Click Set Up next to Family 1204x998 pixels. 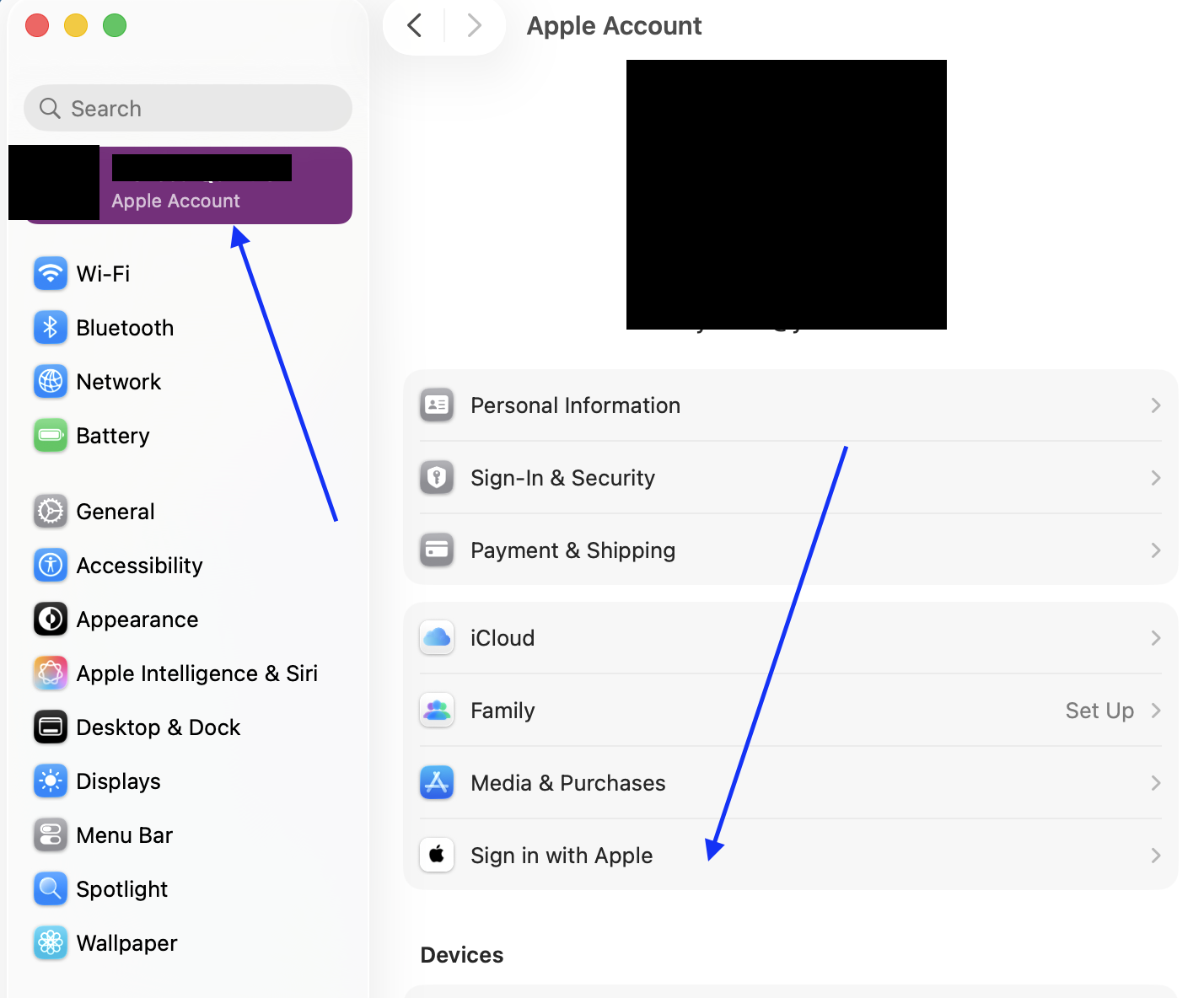pos(1099,711)
